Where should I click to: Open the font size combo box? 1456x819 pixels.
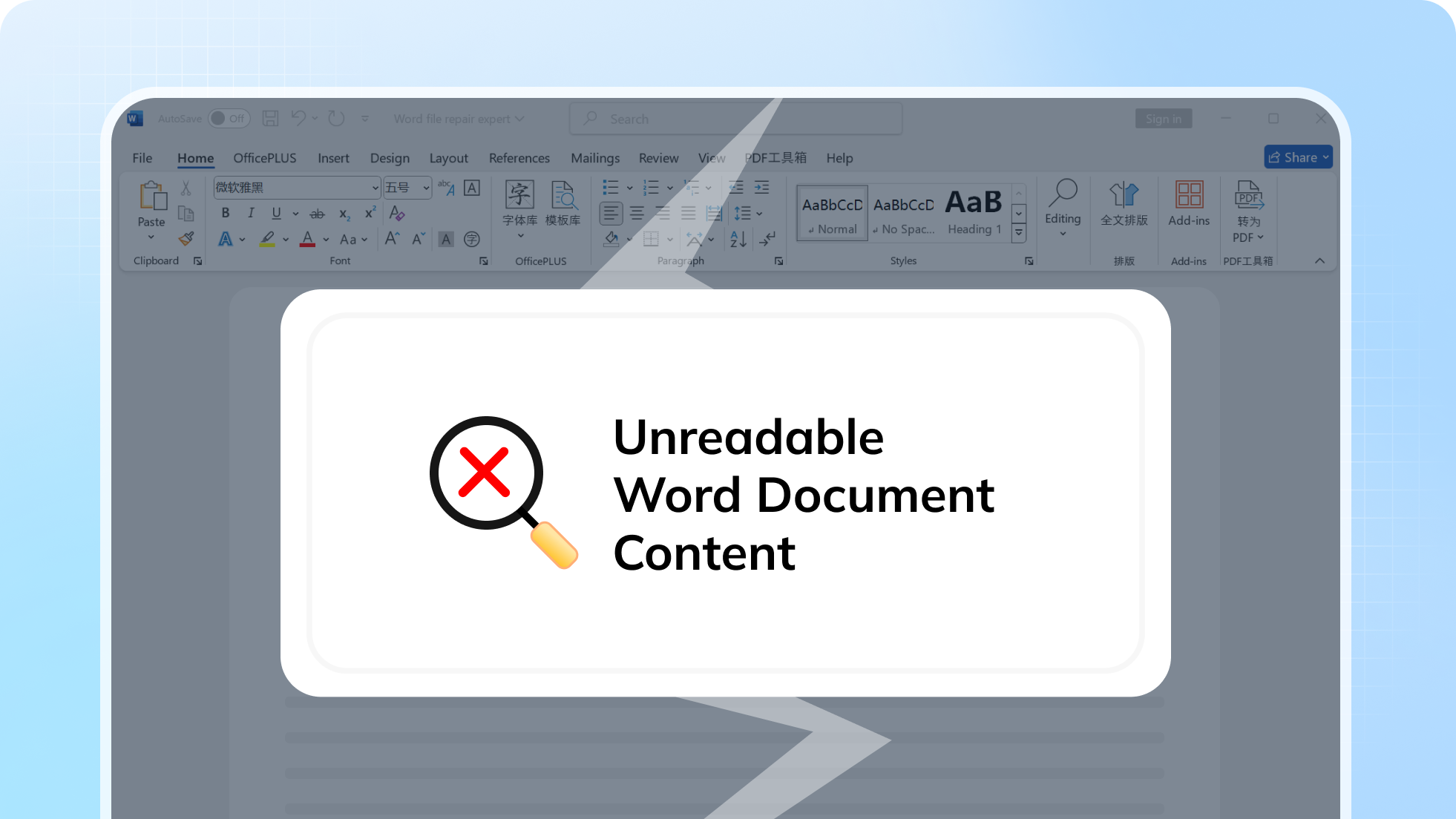[407, 188]
